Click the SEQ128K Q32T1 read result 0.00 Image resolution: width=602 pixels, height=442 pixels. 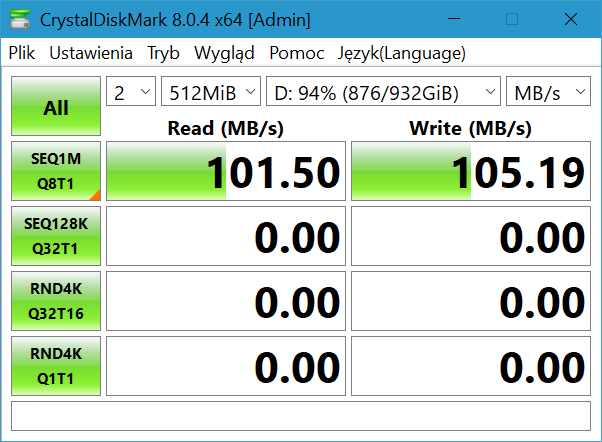[x=226, y=236]
